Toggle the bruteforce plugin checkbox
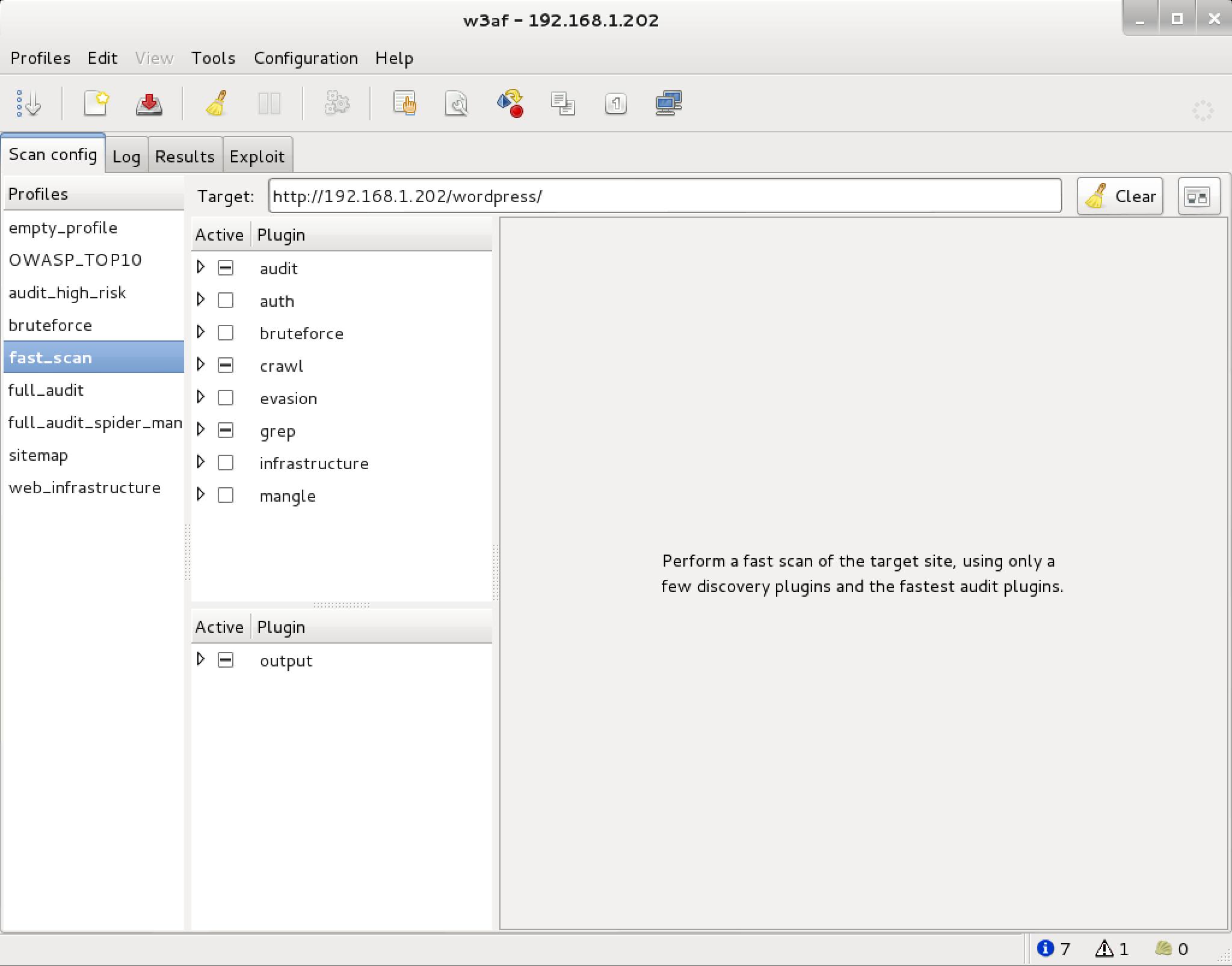 [x=226, y=333]
